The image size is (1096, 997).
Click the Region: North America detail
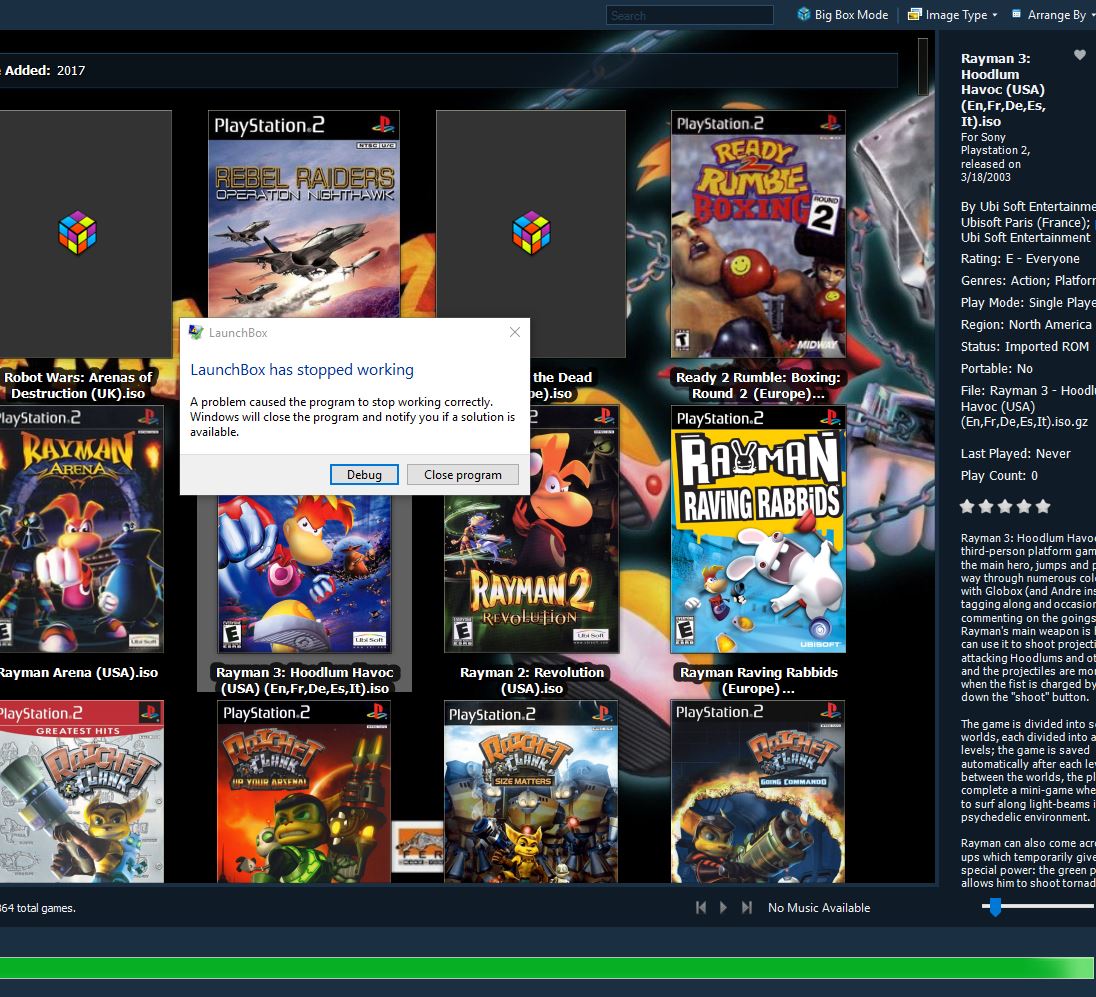(x=1025, y=324)
